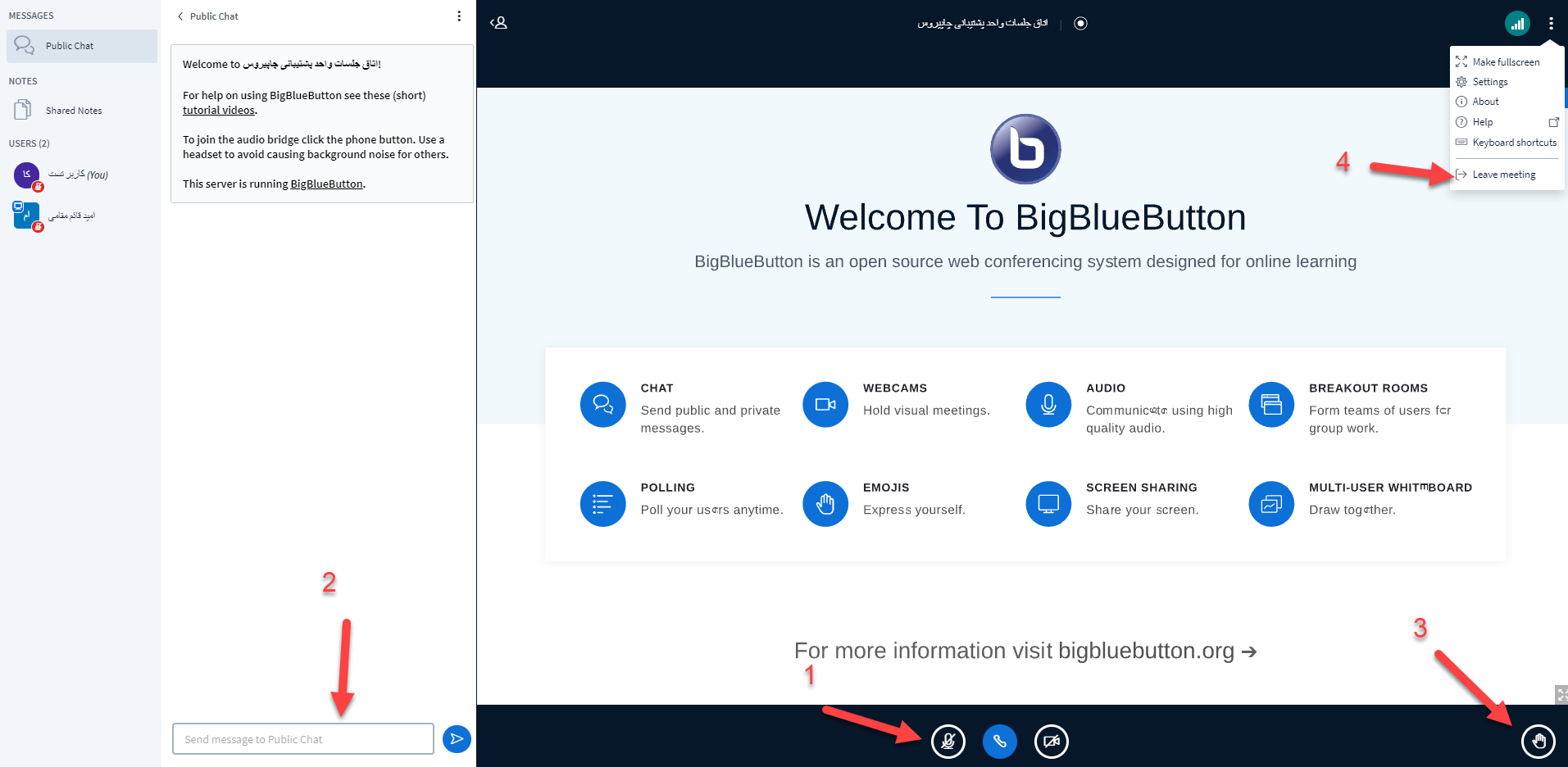
Task: Click the NOTES heading in the sidebar
Action: (x=23, y=81)
